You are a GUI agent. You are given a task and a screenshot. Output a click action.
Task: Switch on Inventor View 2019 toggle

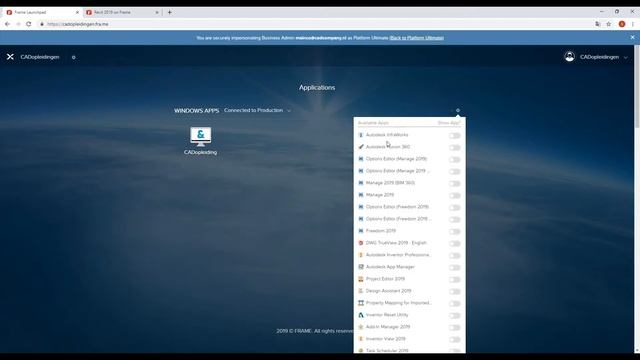[454, 340]
